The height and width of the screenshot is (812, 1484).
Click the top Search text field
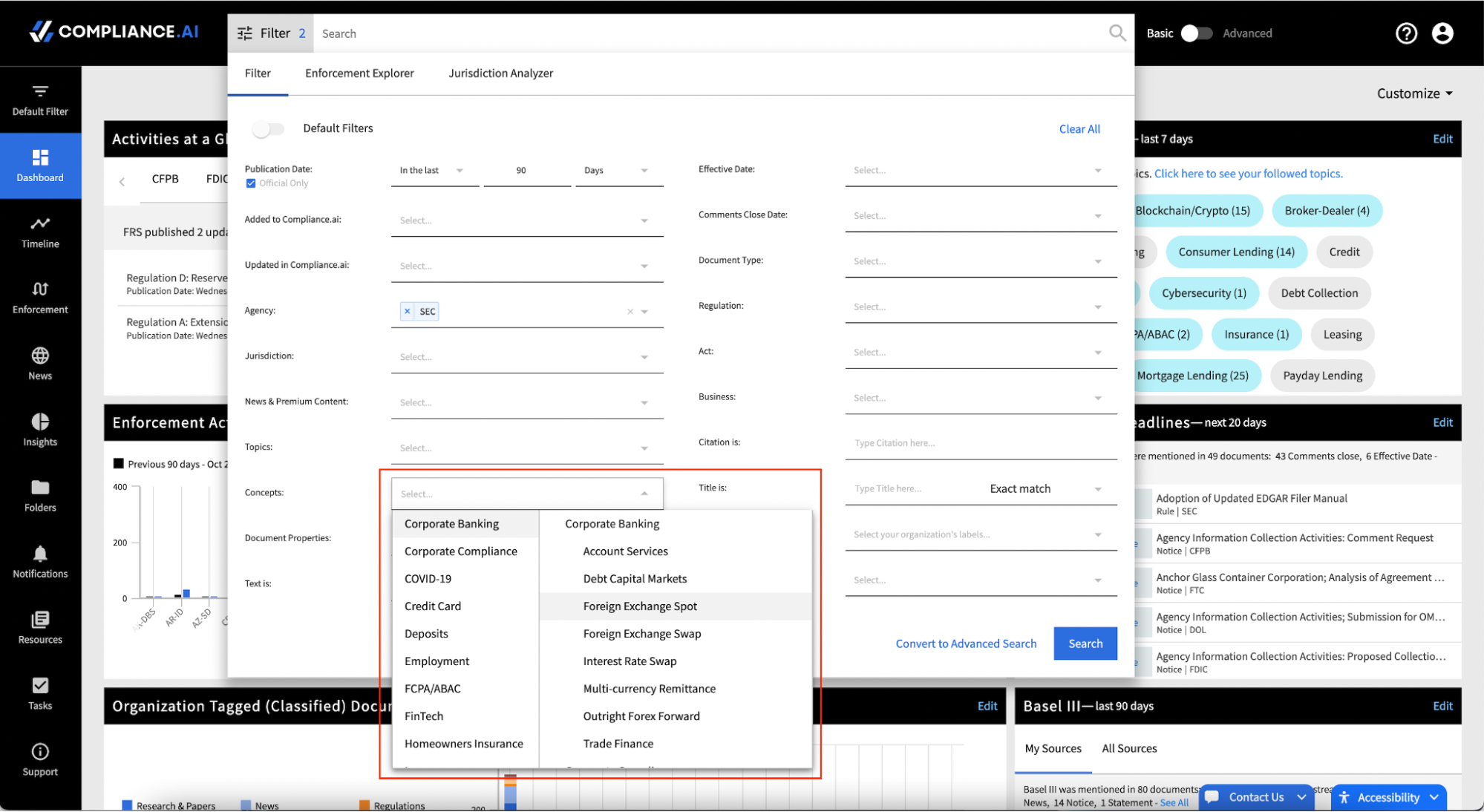(x=709, y=33)
